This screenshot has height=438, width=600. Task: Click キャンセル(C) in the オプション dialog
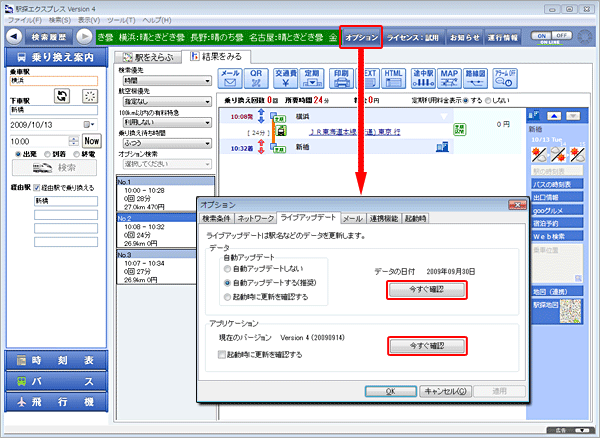[445, 391]
